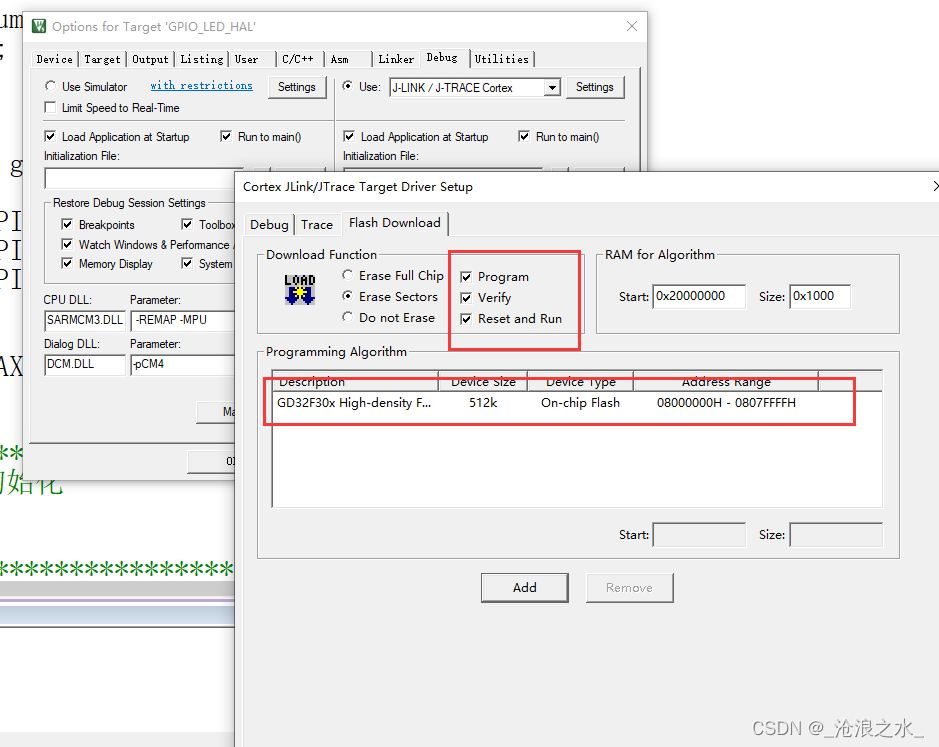Image resolution: width=939 pixels, height=747 pixels.
Task: Click the Address Range column header
Action: [726, 382]
